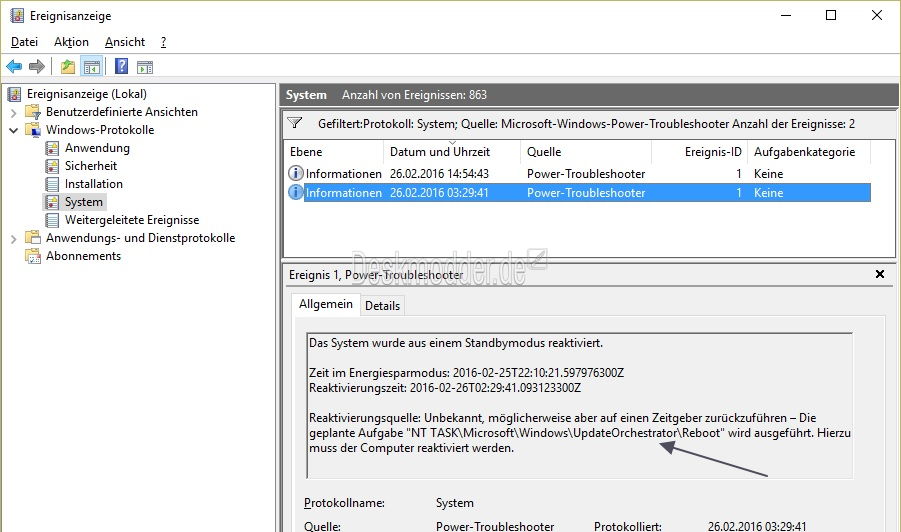901x532 pixels.
Task: Click the Abonnements icon
Action: (x=33, y=256)
